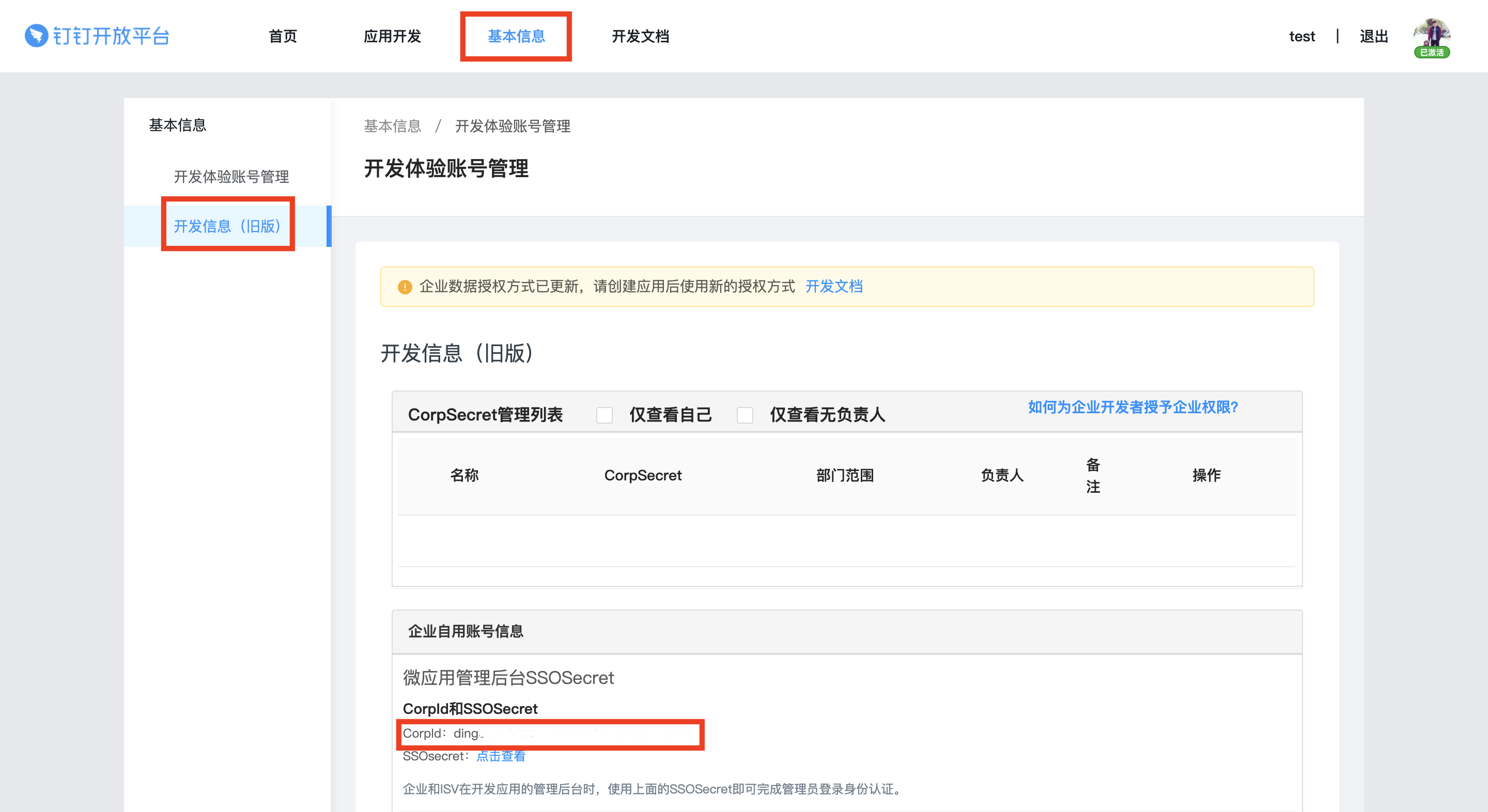Click the user avatar with 已激活 badge
The height and width of the screenshot is (812, 1488).
tap(1432, 38)
